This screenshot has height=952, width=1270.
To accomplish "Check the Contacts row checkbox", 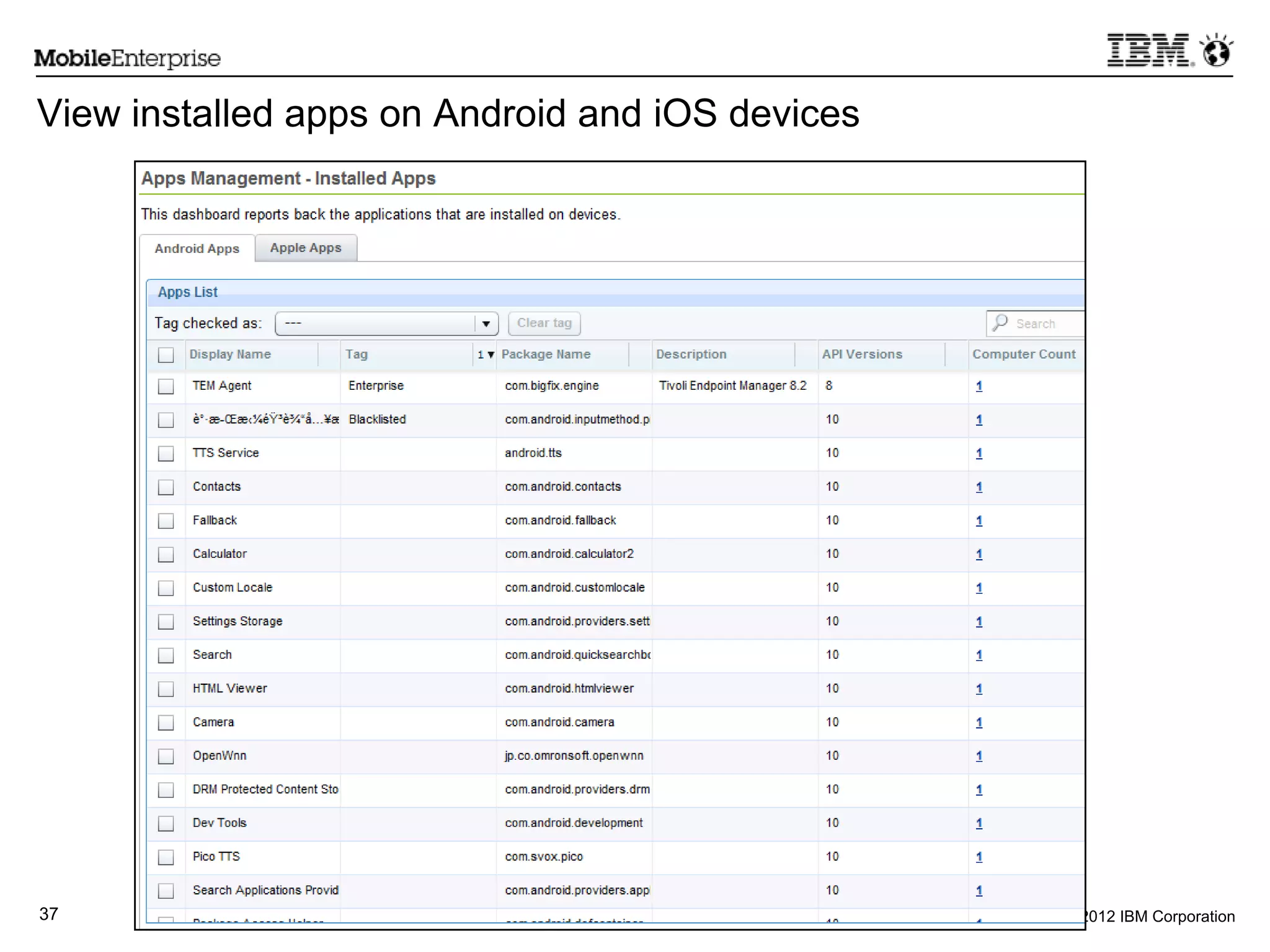I will pos(166,487).
